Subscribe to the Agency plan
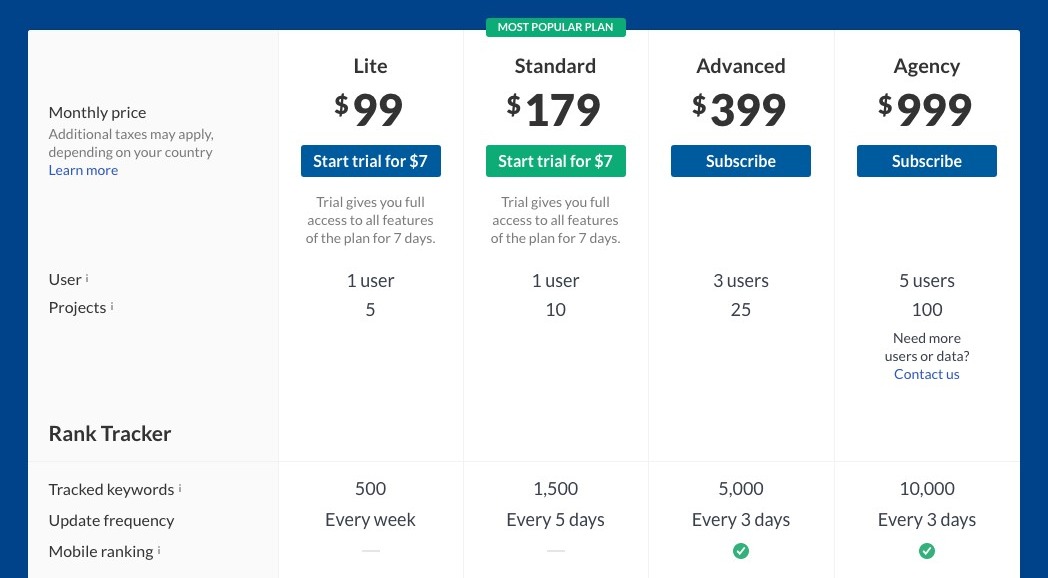 [x=926, y=161]
